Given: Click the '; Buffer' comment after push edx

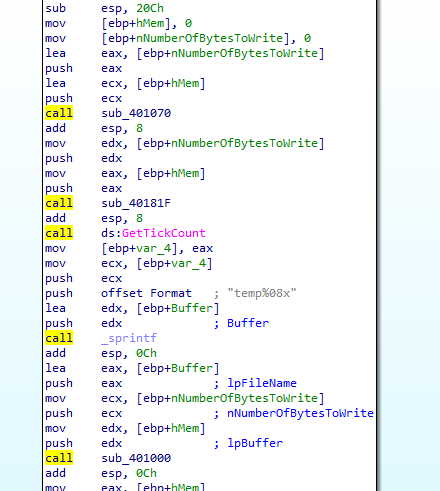Looking at the screenshot, I should [241, 323].
